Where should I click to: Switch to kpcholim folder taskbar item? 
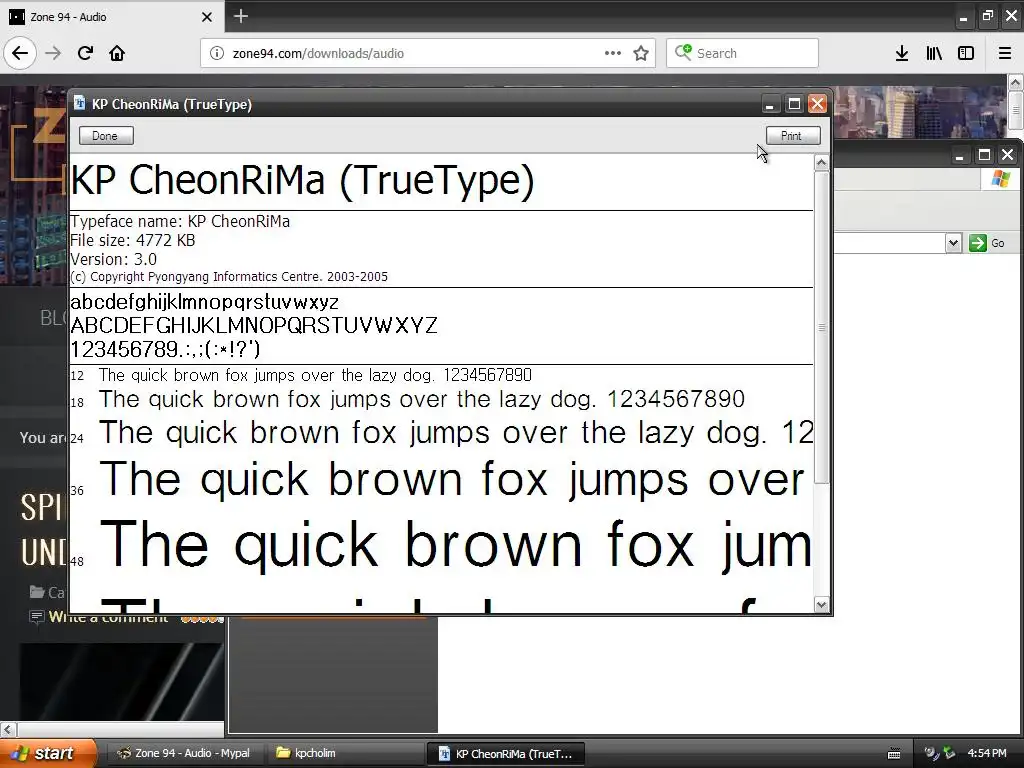point(344,753)
